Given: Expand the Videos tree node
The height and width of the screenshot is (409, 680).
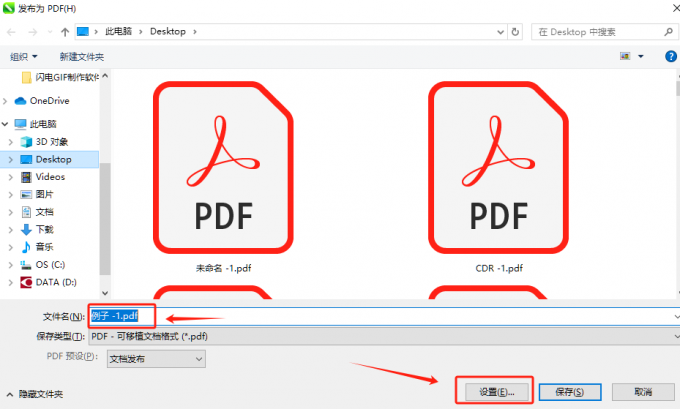Looking at the screenshot, I should tap(11, 177).
